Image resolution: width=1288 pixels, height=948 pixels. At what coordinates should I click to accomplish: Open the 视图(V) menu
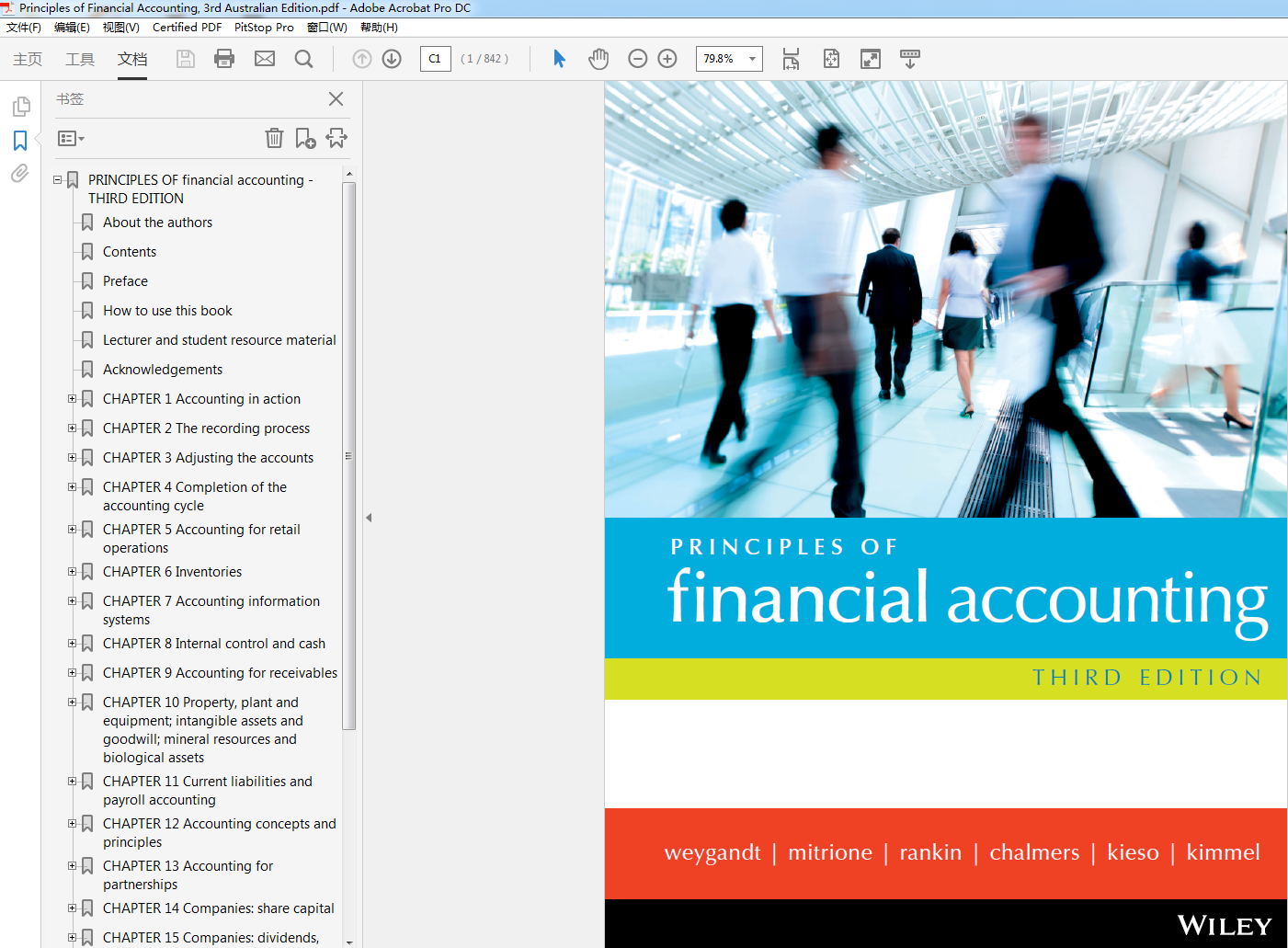tap(120, 28)
